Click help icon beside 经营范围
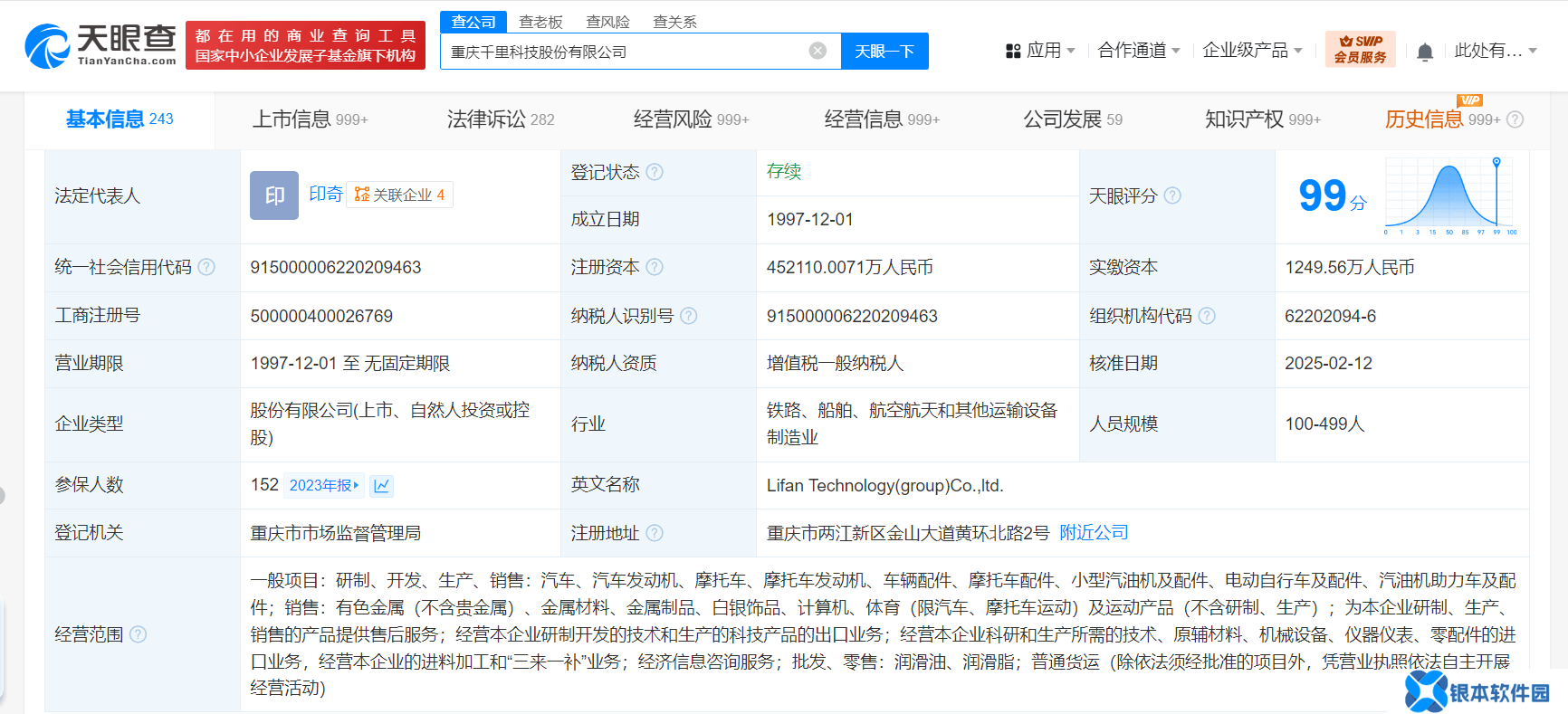The height and width of the screenshot is (714, 1568). click(138, 634)
